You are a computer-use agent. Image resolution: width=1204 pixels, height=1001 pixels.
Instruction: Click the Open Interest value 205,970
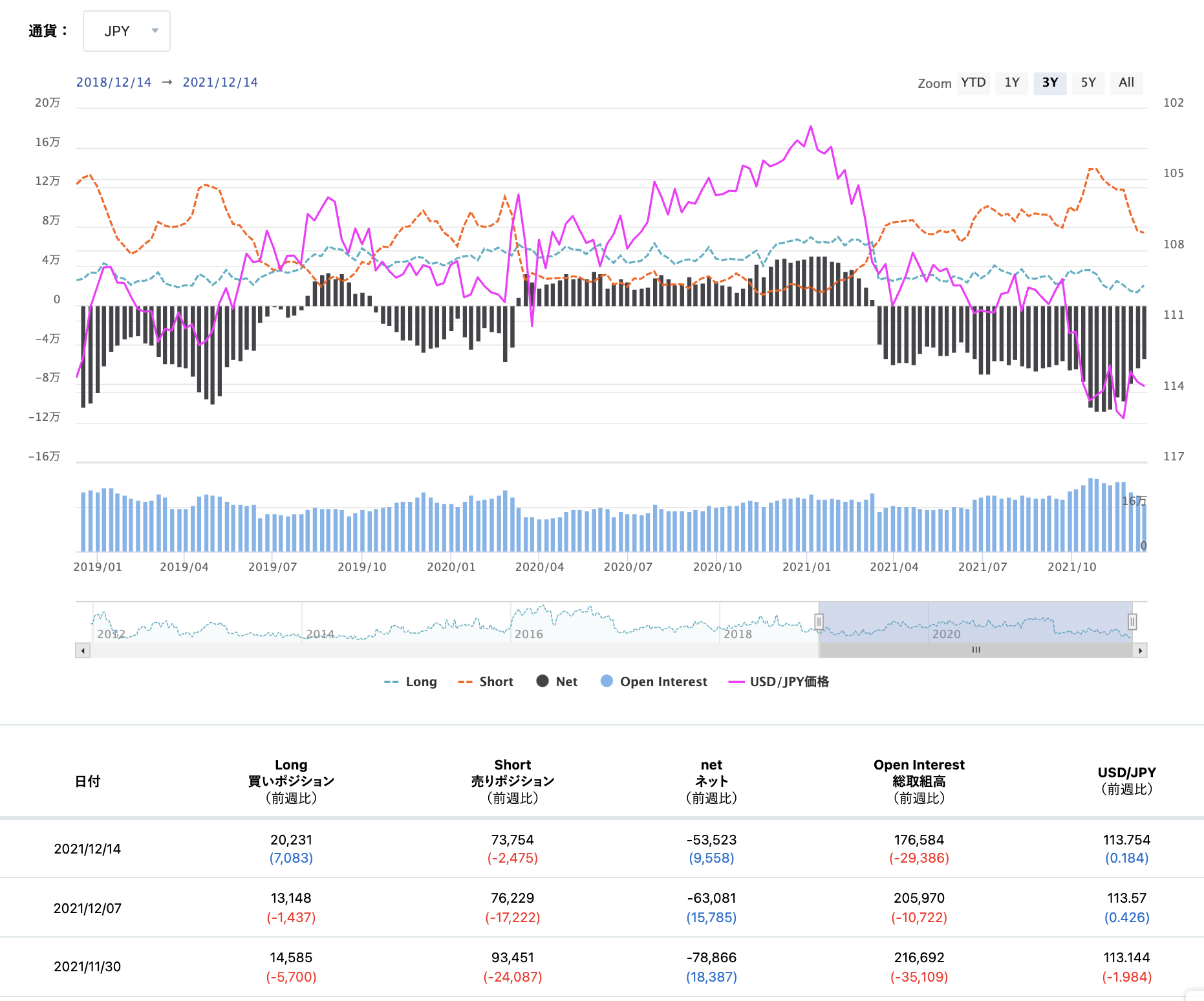pos(919,898)
